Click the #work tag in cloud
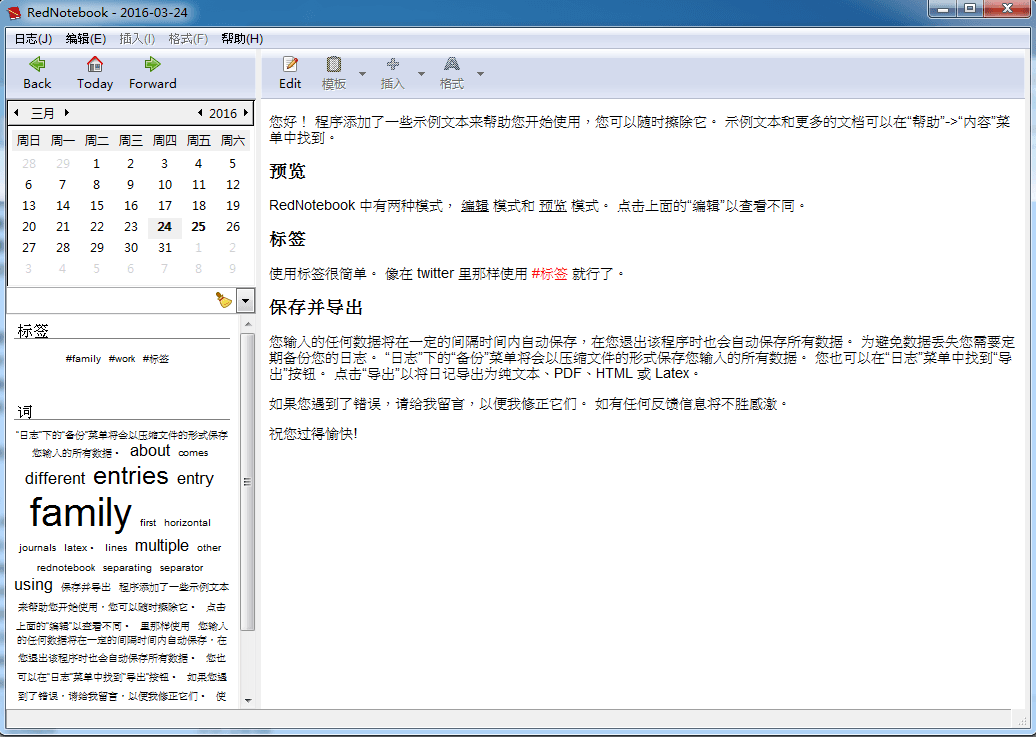Image resolution: width=1036 pixels, height=737 pixels. pos(122,359)
